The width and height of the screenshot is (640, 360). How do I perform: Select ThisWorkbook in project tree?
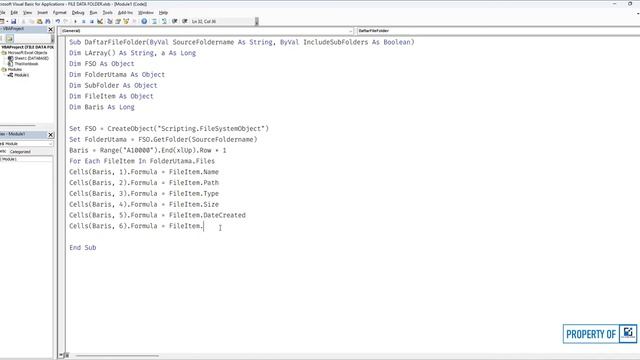[x=26, y=64]
